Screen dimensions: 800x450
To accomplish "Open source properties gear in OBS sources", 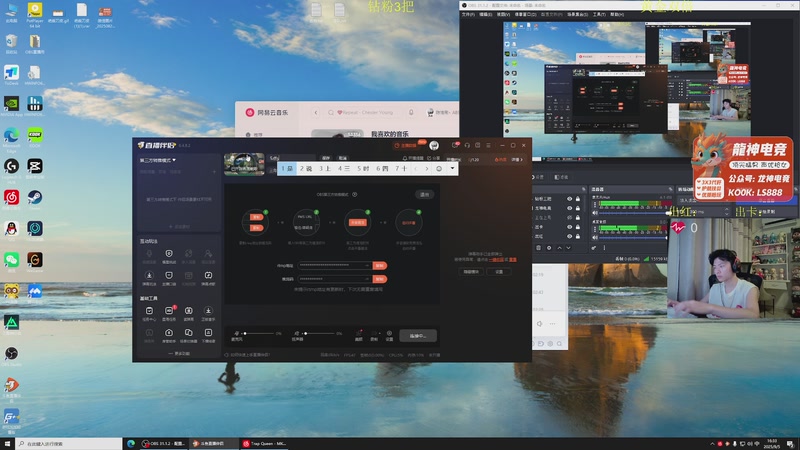I will (x=549, y=247).
